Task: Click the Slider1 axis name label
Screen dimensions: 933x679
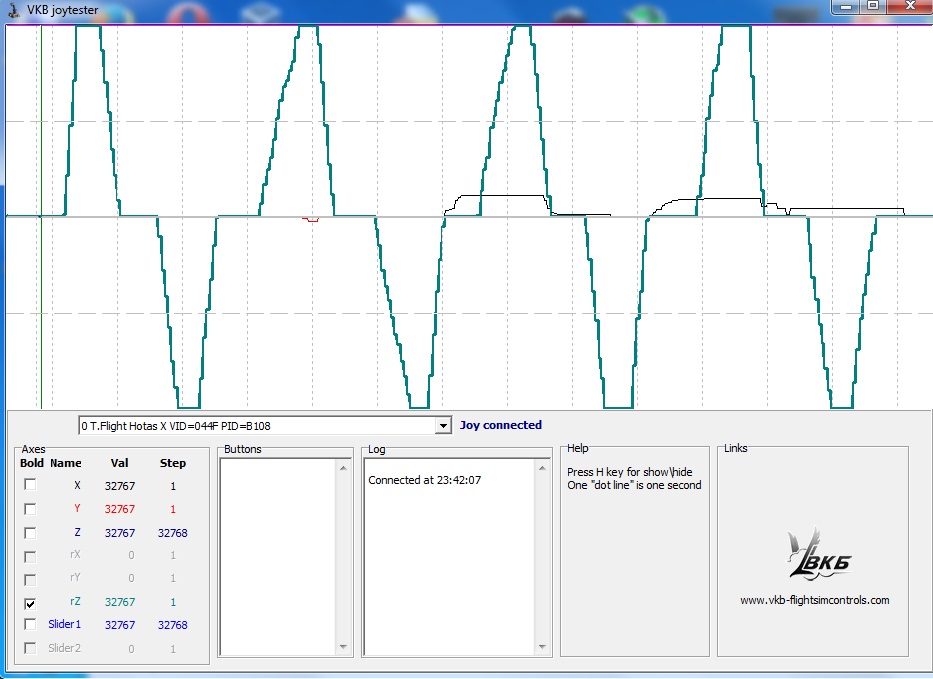Action: pyautogui.click(x=64, y=624)
